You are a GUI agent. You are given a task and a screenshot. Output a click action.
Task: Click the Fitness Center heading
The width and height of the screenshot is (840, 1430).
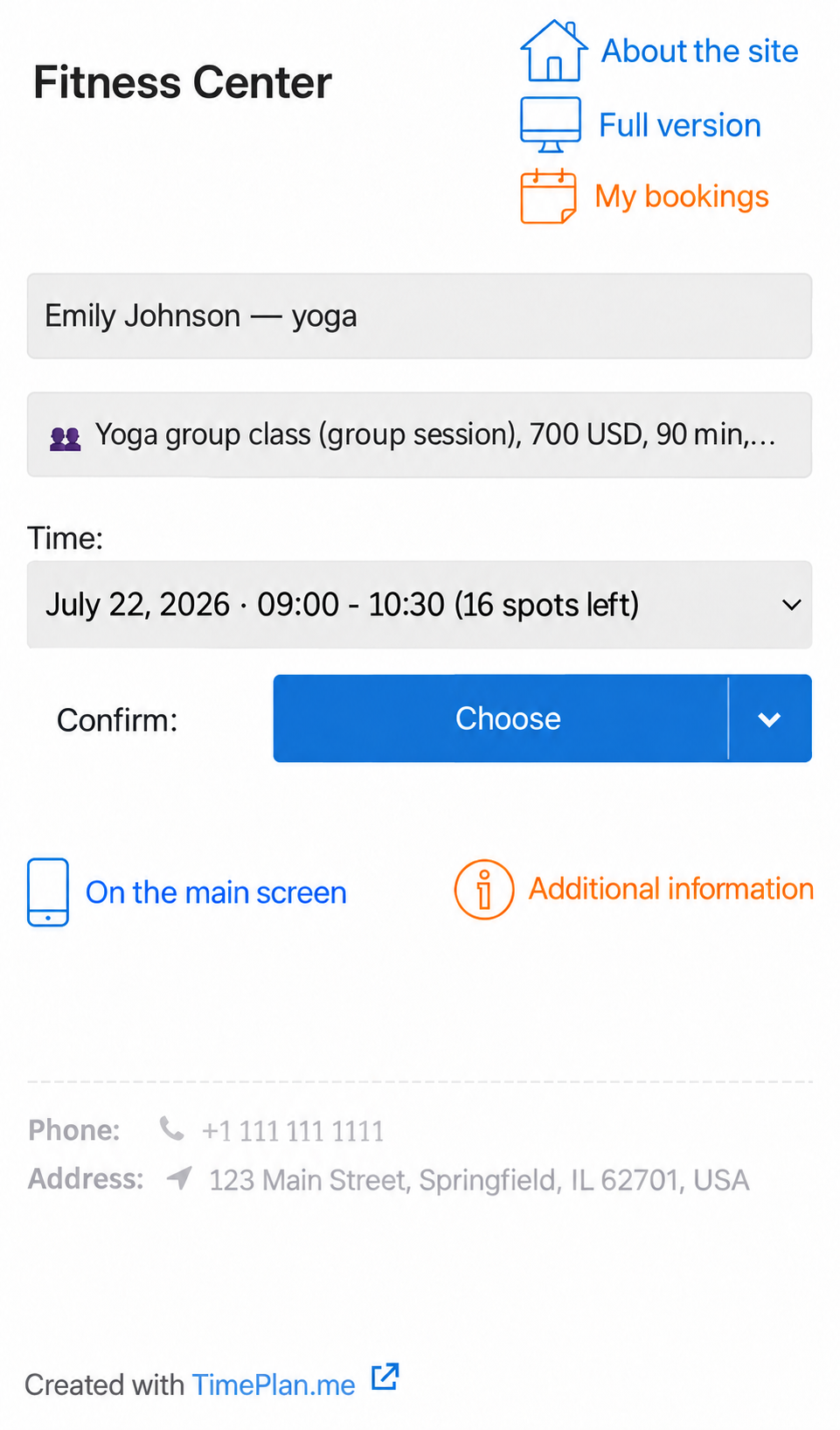(x=183, y=83)
